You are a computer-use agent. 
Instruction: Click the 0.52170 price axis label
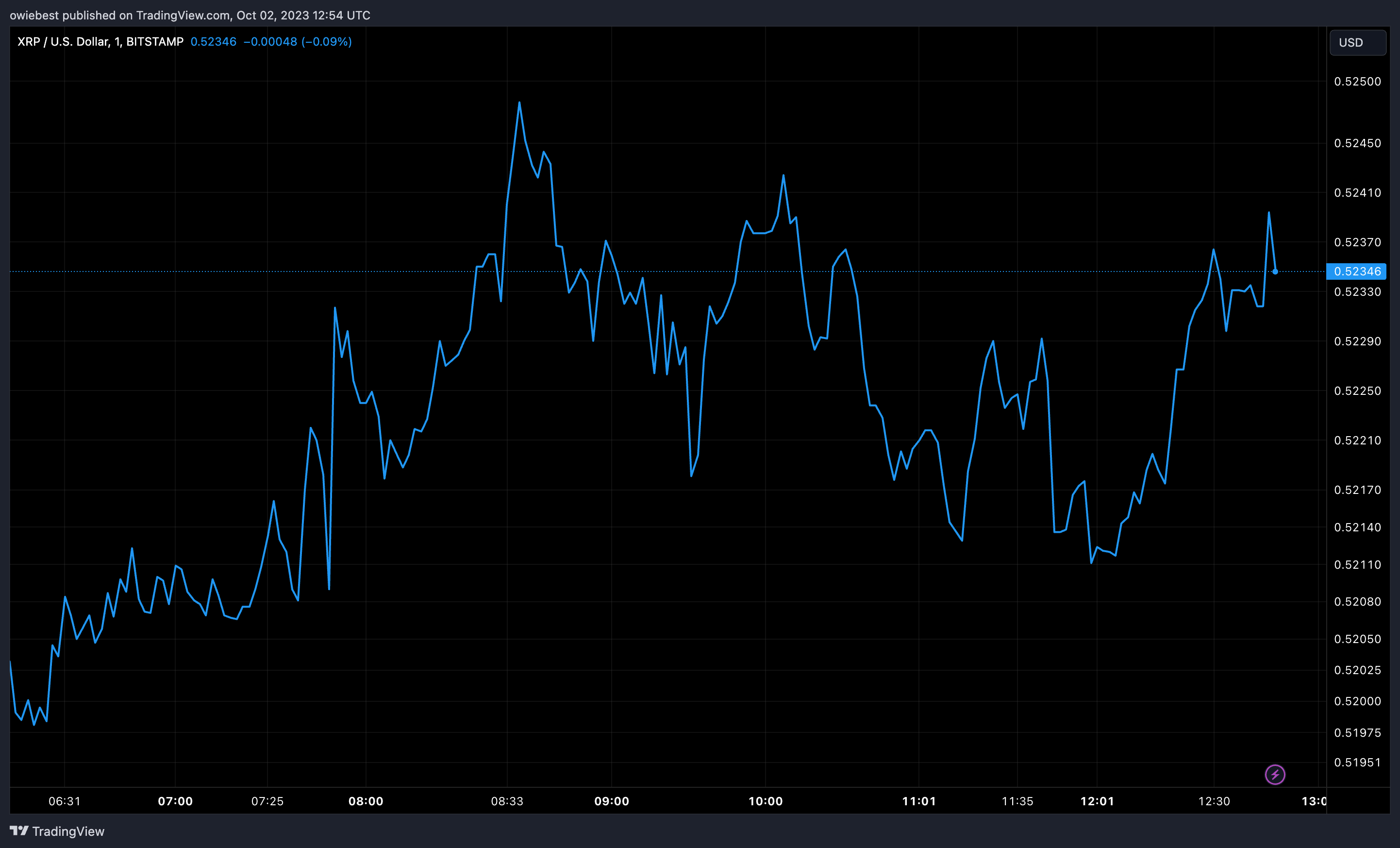1357,490
